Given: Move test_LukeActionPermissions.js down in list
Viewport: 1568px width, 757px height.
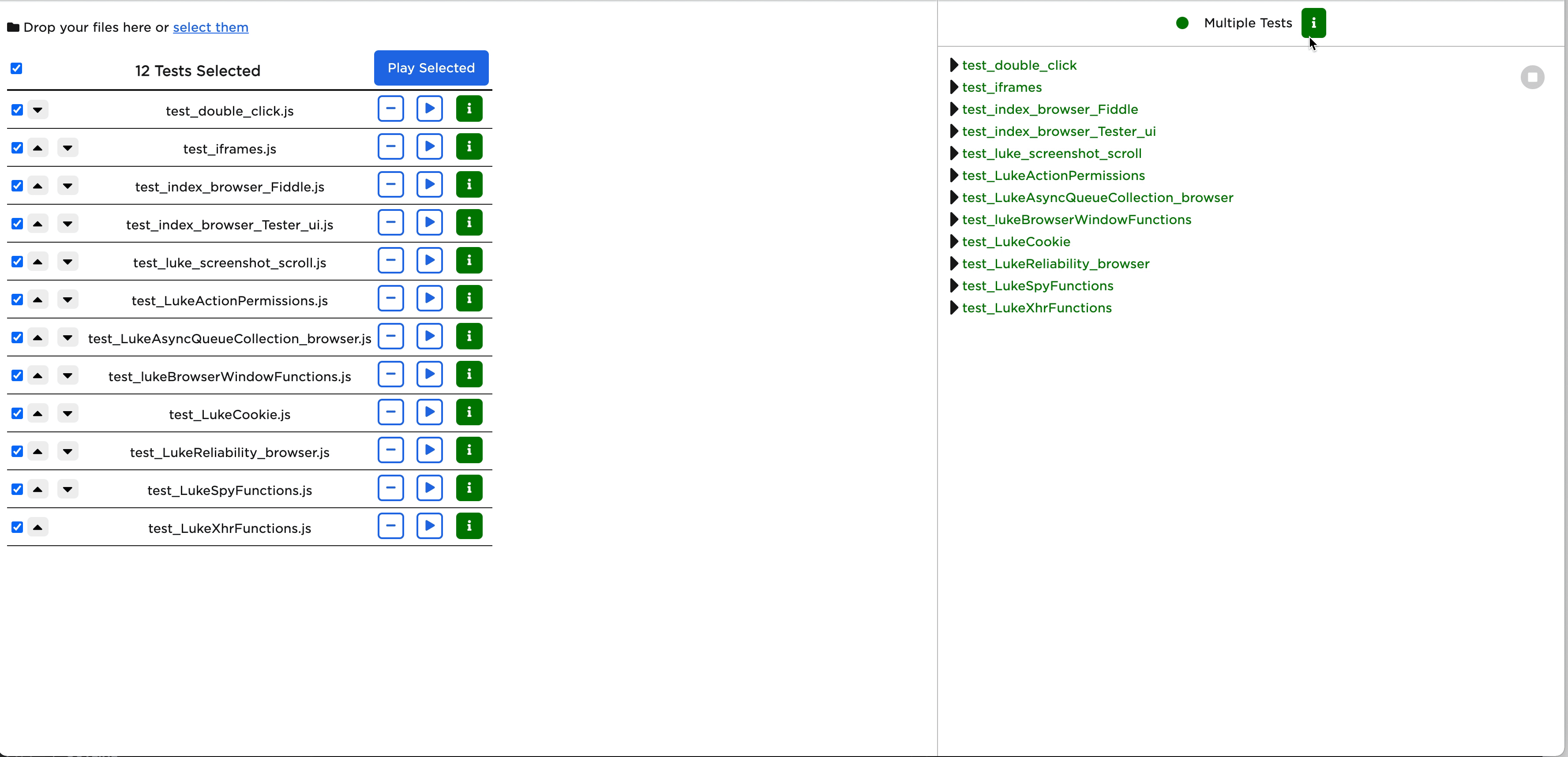Looking at the screenshot, I should click(x=68, y=300).
